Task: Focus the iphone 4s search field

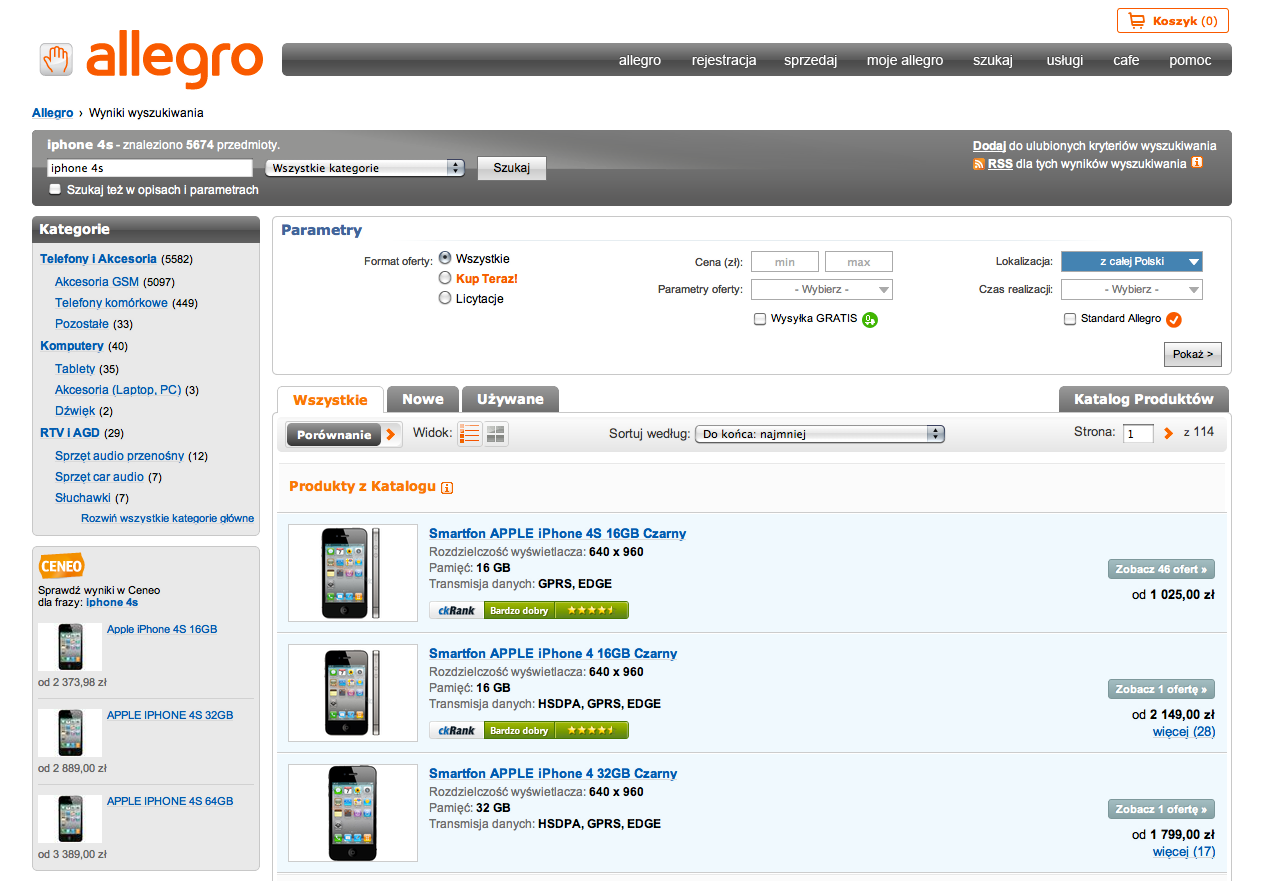Action: coord(150,168)
